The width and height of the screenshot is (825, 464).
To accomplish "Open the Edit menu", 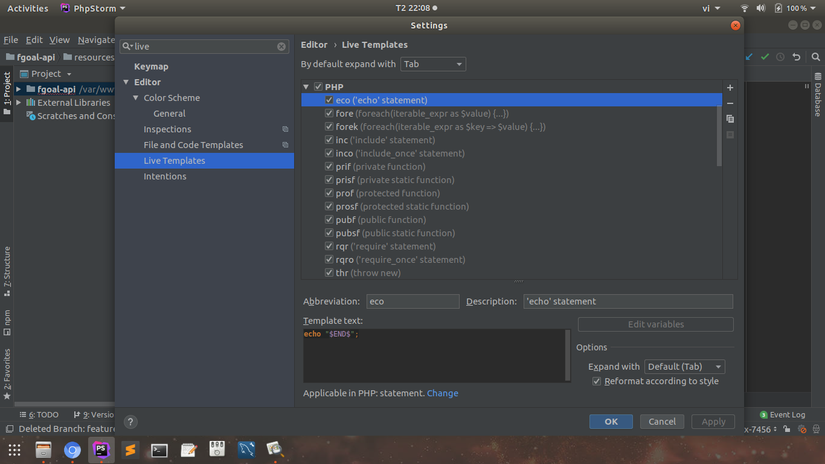I will pyautogui.click(x=34, y=40).
